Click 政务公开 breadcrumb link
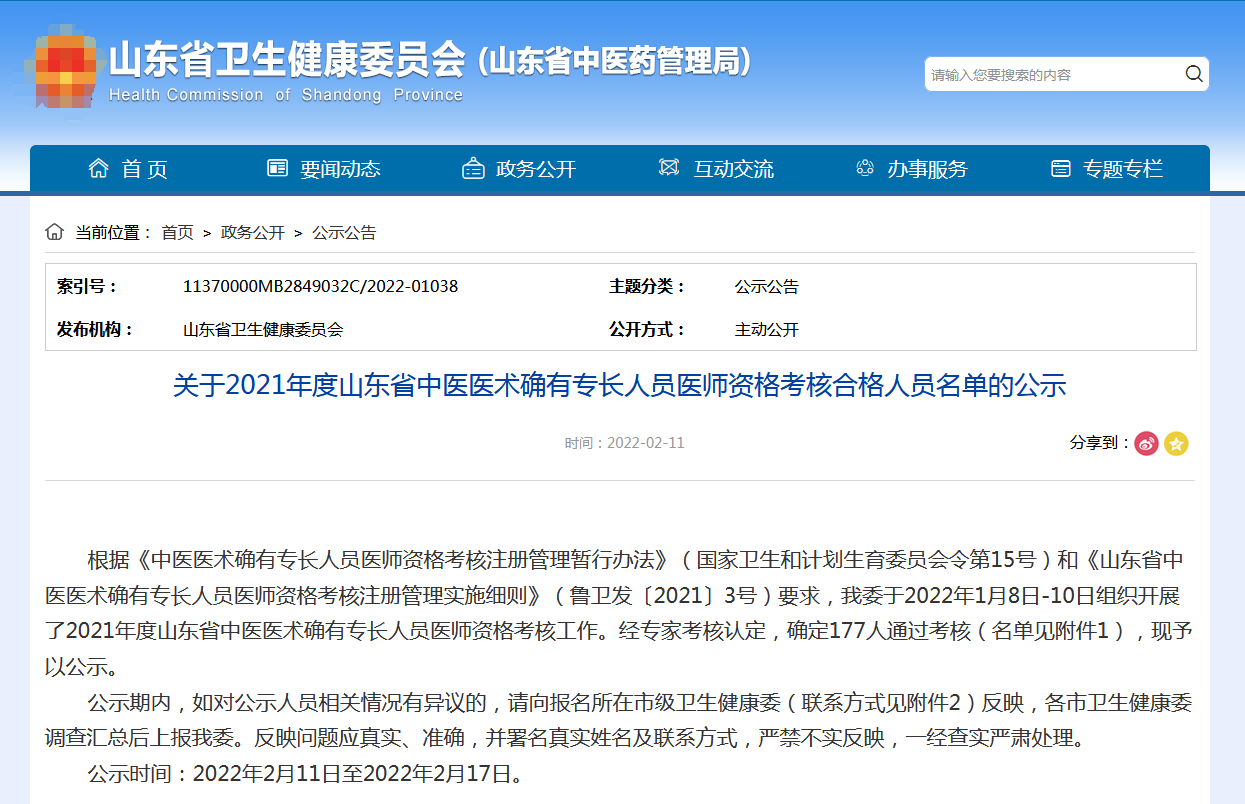The image size is (1245, 804). click(x=253, y=232)
